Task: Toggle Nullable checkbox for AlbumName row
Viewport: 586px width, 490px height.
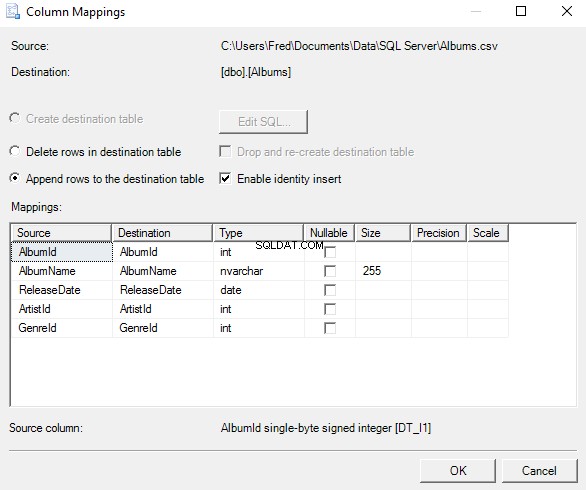Action: [330, 271]
